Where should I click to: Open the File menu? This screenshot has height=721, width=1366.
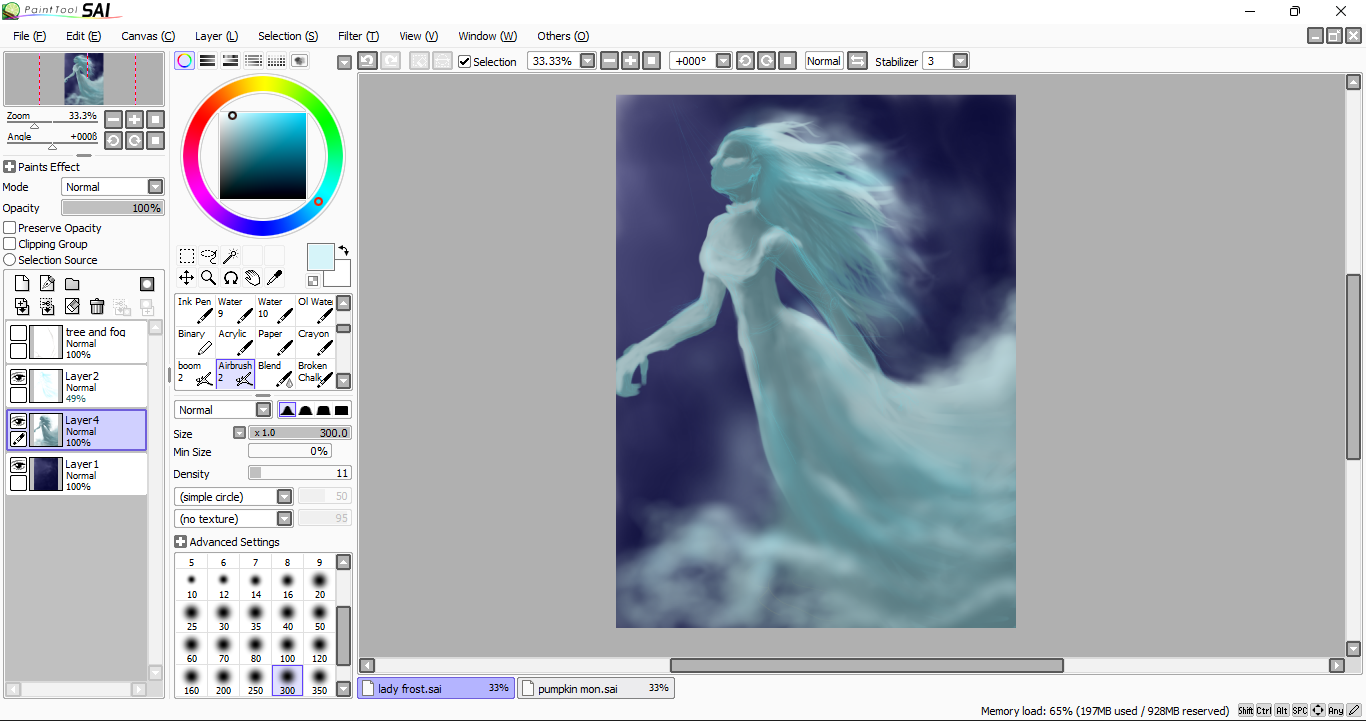pyautogui.click(x=30, y=36)
